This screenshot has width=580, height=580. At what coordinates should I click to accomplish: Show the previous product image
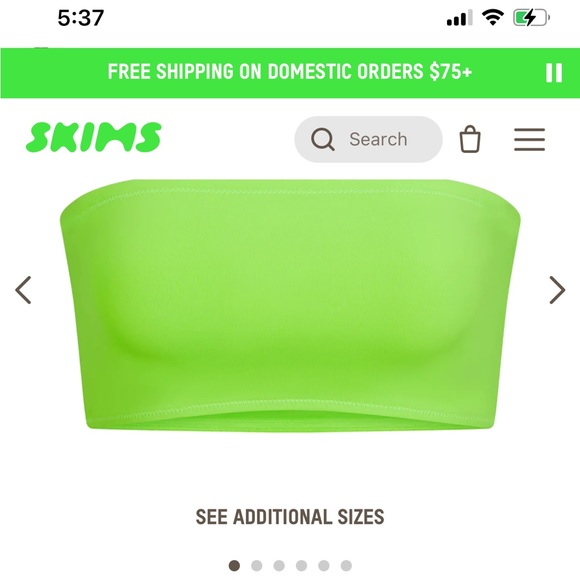(x=23, y=290)
